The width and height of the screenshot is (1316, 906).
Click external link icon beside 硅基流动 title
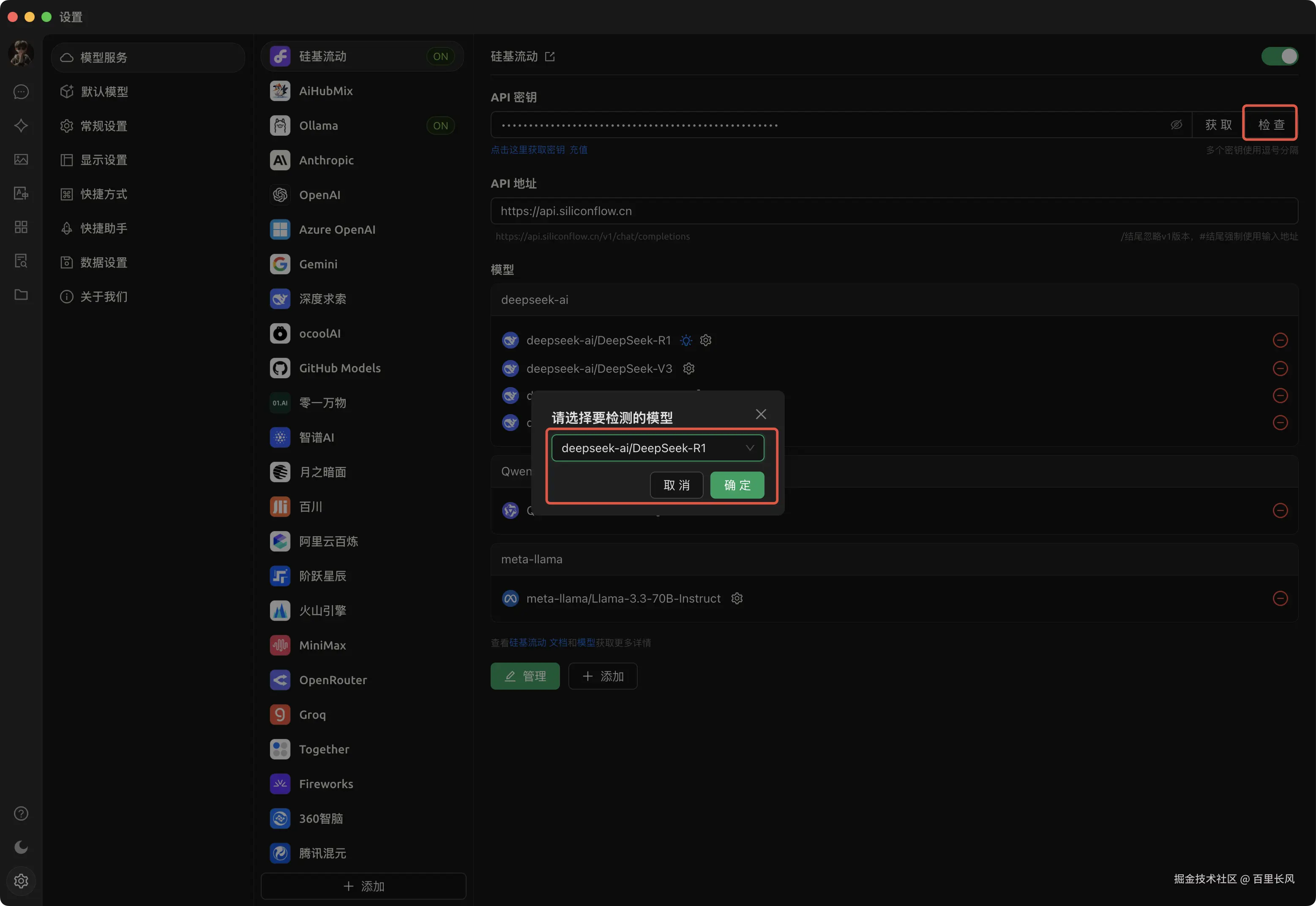click(x=549, y=57)
